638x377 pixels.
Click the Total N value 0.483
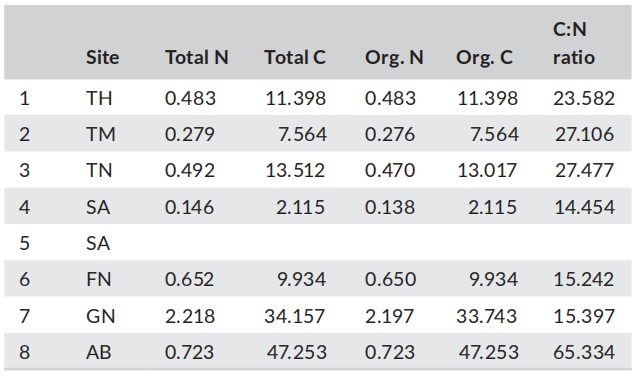coord(190,98)
